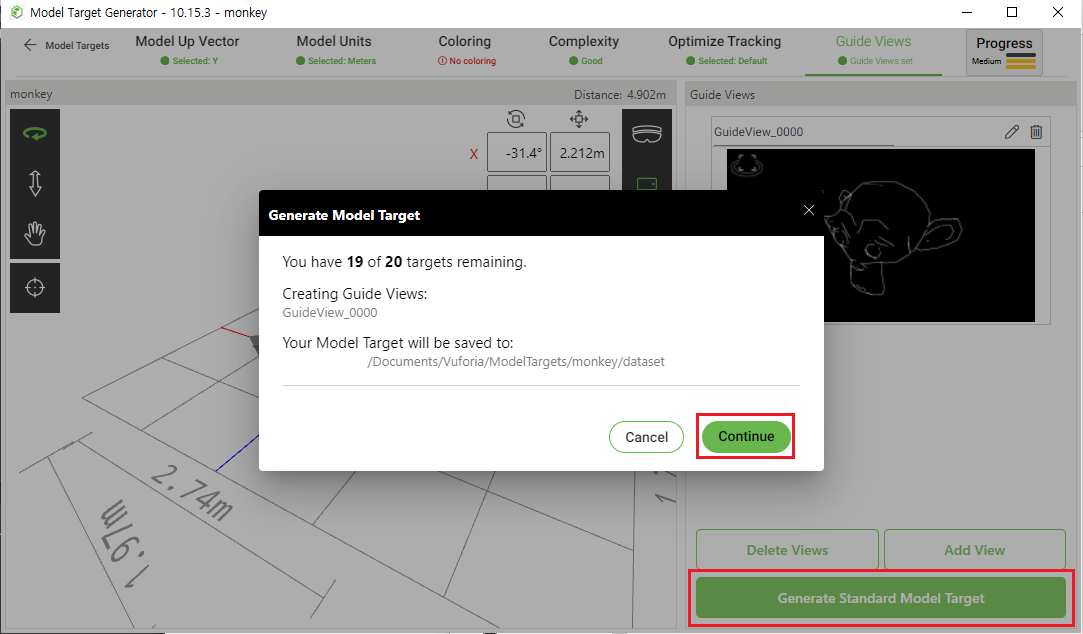This screenshot has width=1083, height=634.
Task: Click Generate Standard Model Target button
Action: point(881,598)
